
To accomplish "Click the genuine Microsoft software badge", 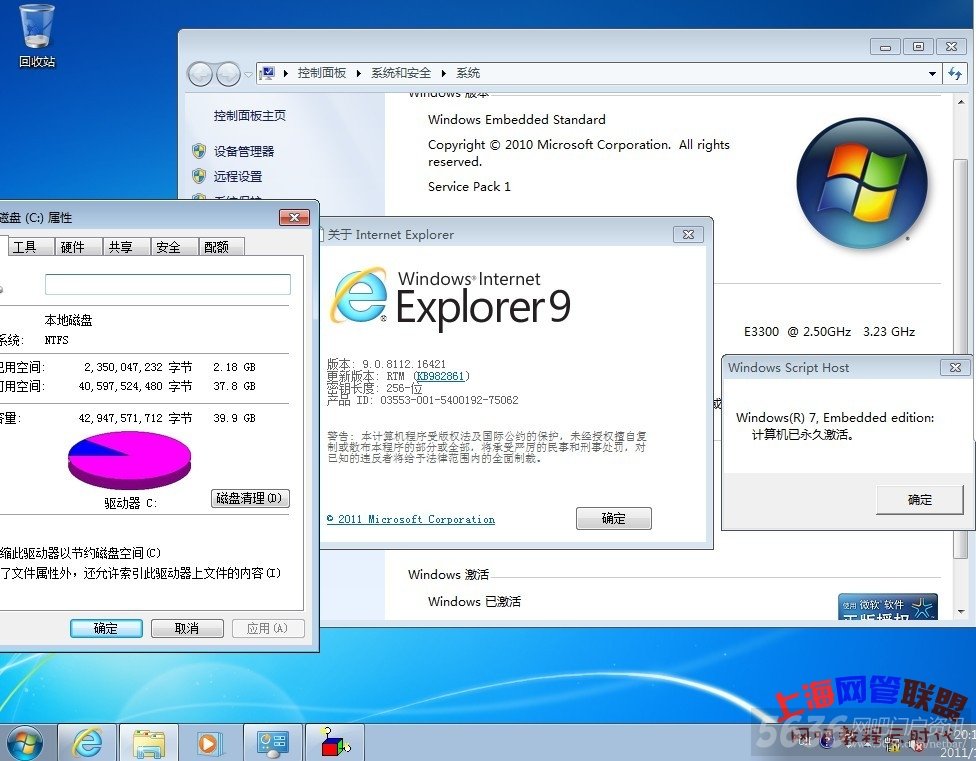I will click(888, 606).
